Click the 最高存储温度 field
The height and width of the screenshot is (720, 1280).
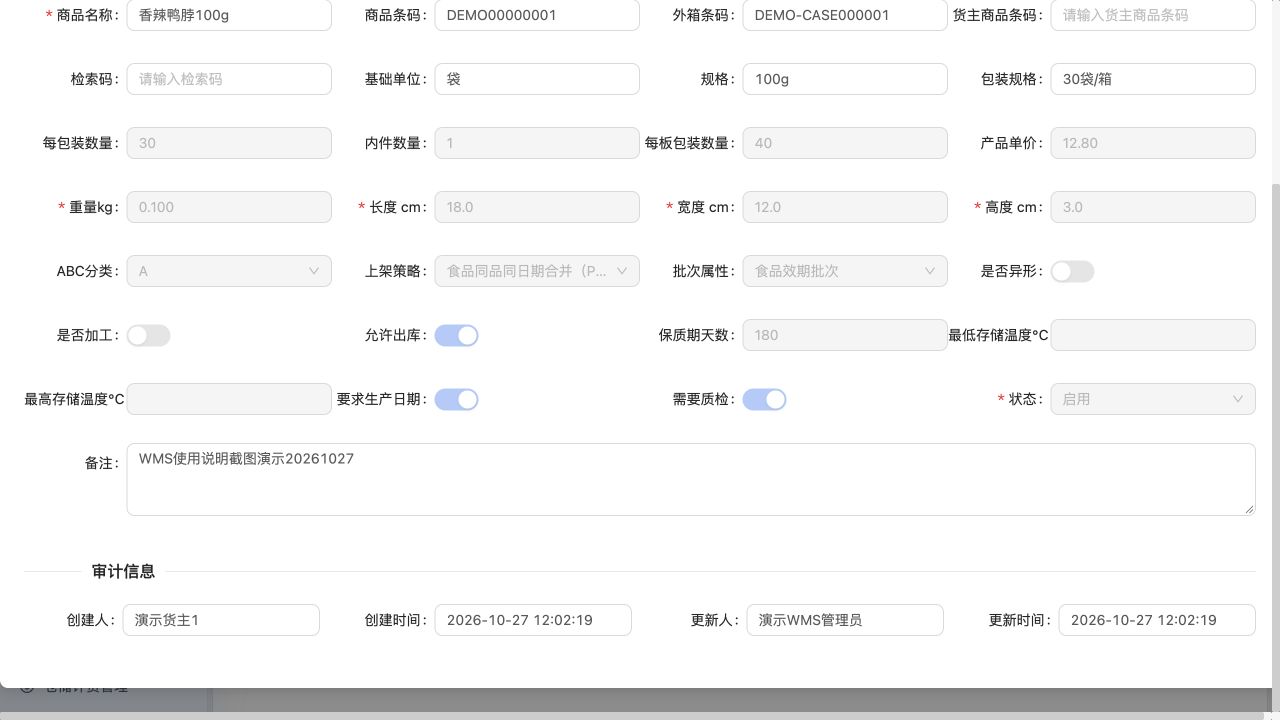click(x=229, y=399)
